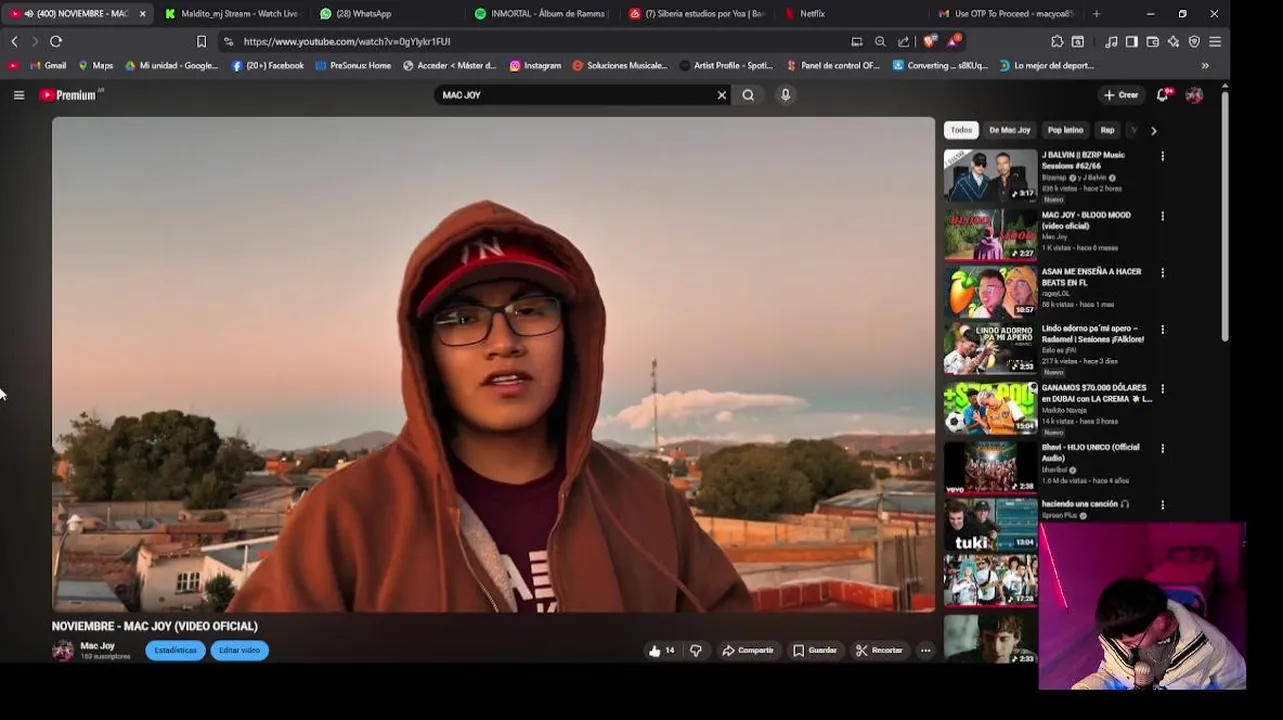Open options for J BALVIN BZRP video
The width and height of the screenshot is (1283, 720).
[1162, 156]
